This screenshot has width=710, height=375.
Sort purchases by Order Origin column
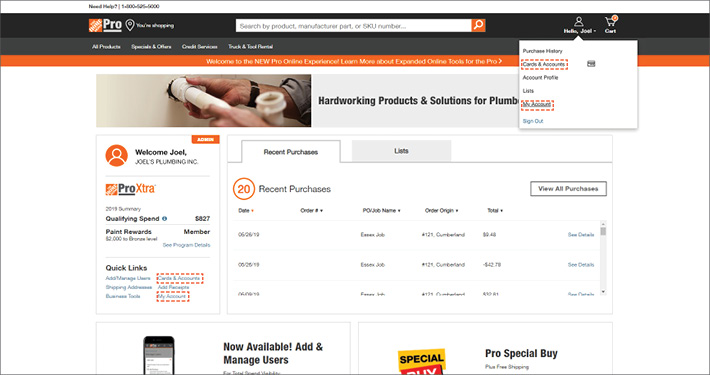pyautogui.click(x=441, y=211)
